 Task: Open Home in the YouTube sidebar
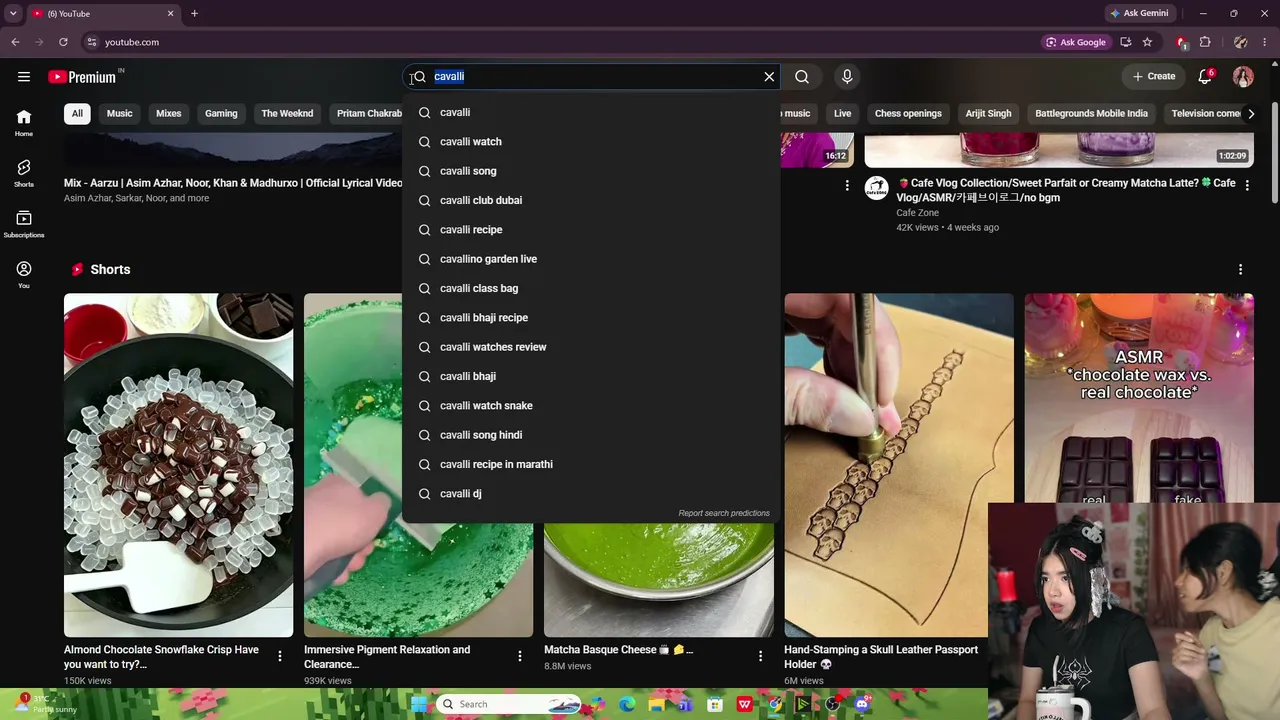(x=24, y=123)
